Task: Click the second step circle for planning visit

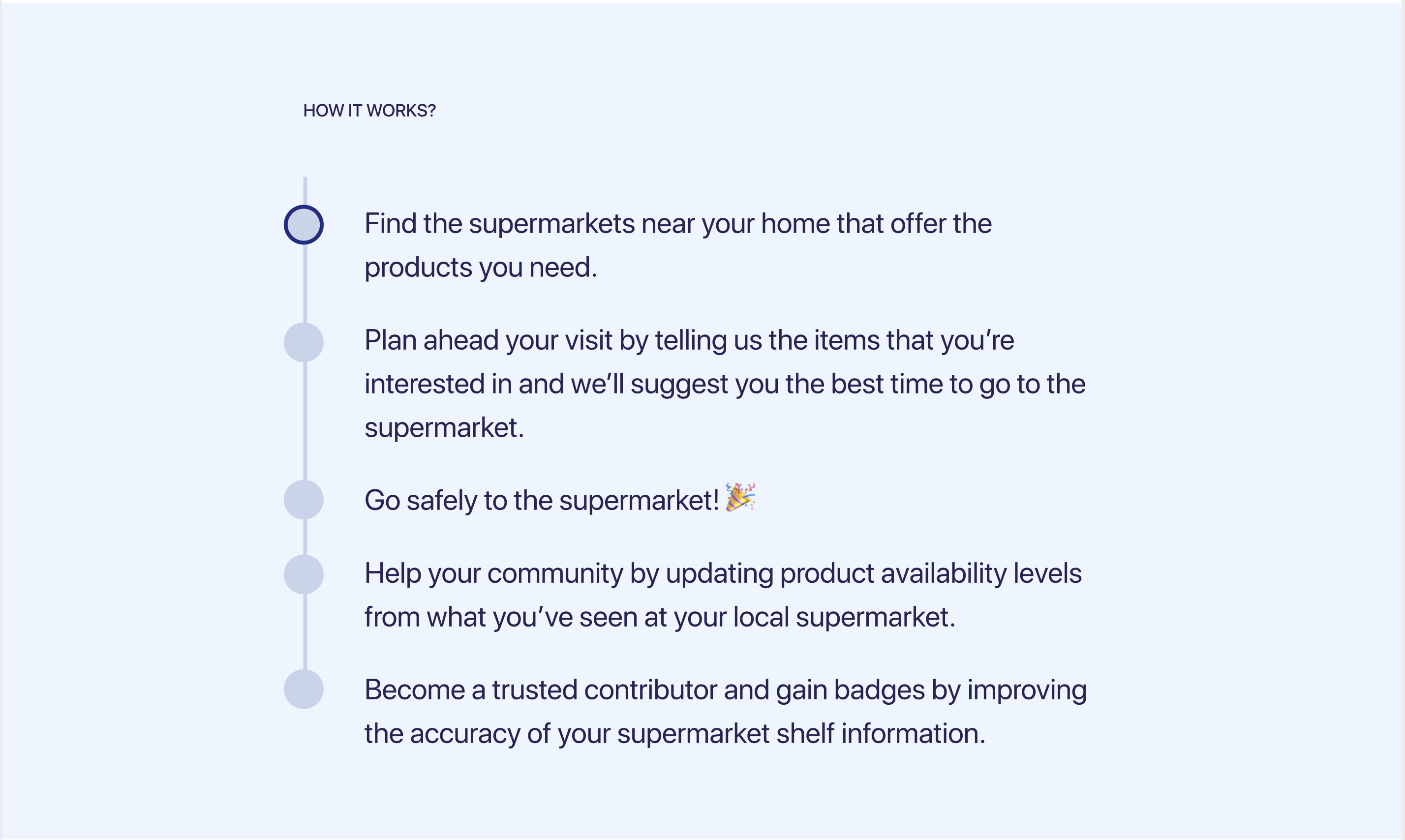Action: 304,342
